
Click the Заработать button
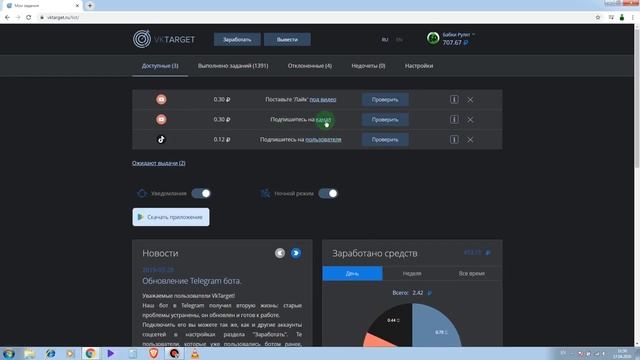pos(237,40)
